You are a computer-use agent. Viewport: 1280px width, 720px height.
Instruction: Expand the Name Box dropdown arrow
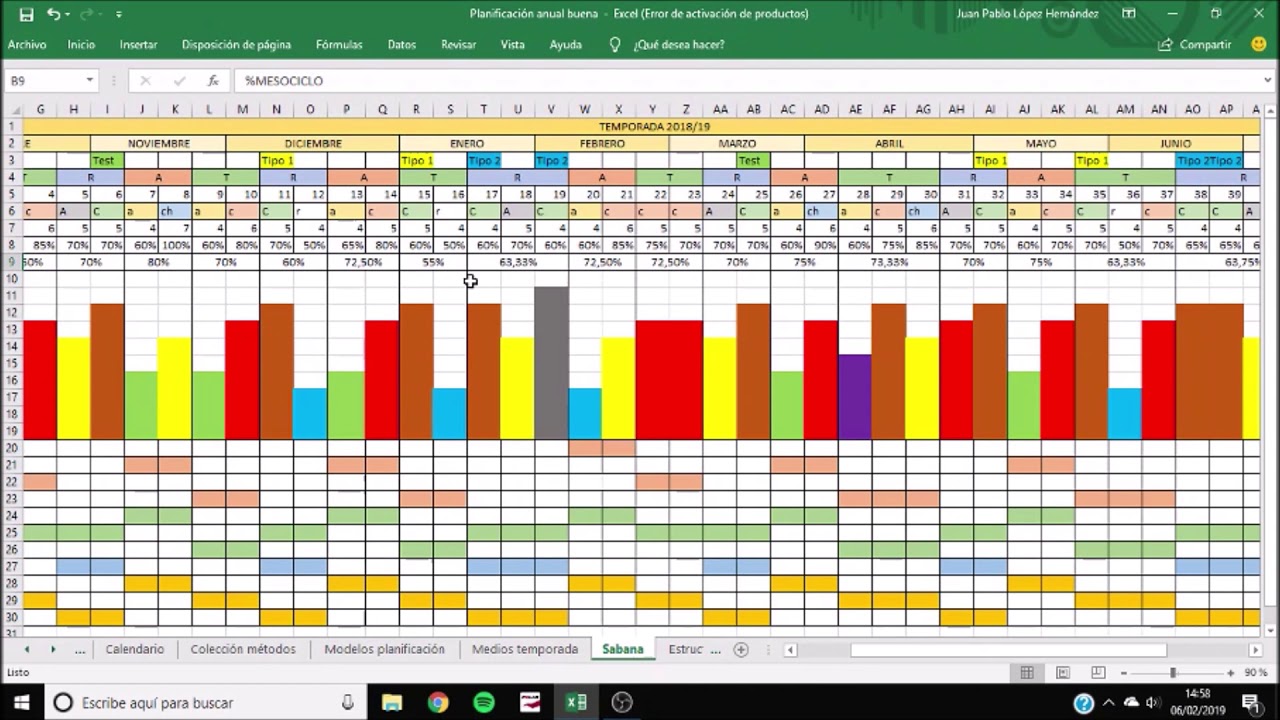pyautogui.click(x=89, y=80)
